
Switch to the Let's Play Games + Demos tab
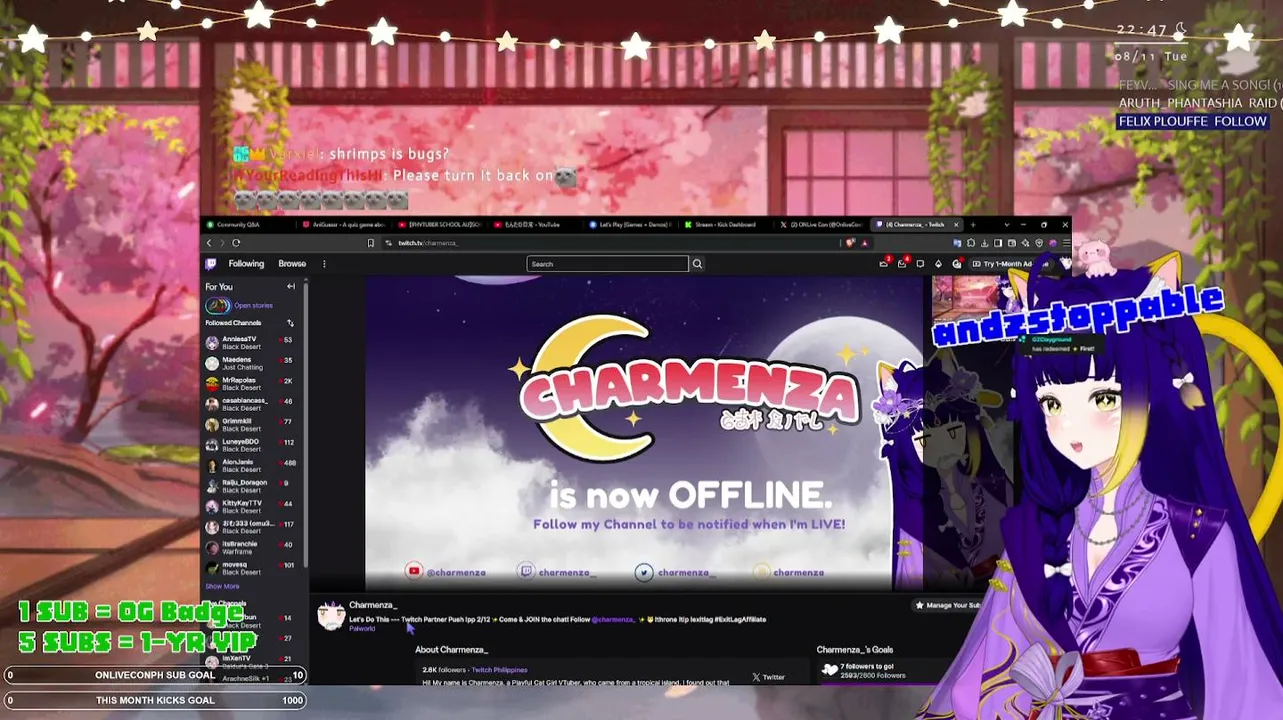tap(632, 225)
